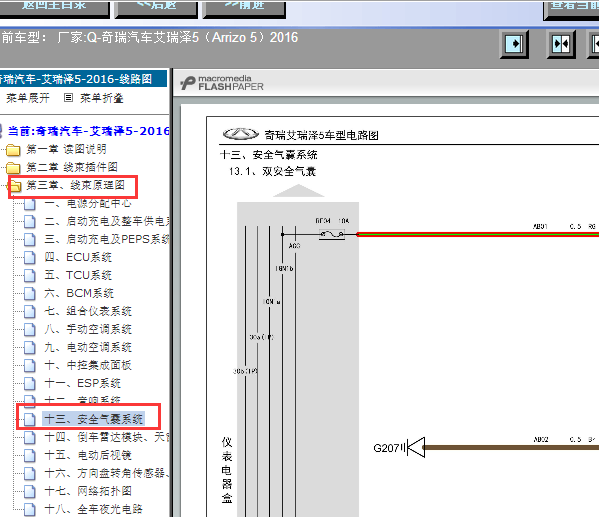Open 十八、全车夜光电路 page
The height and width of the screenshot is (517, 599).
(93, 509)
